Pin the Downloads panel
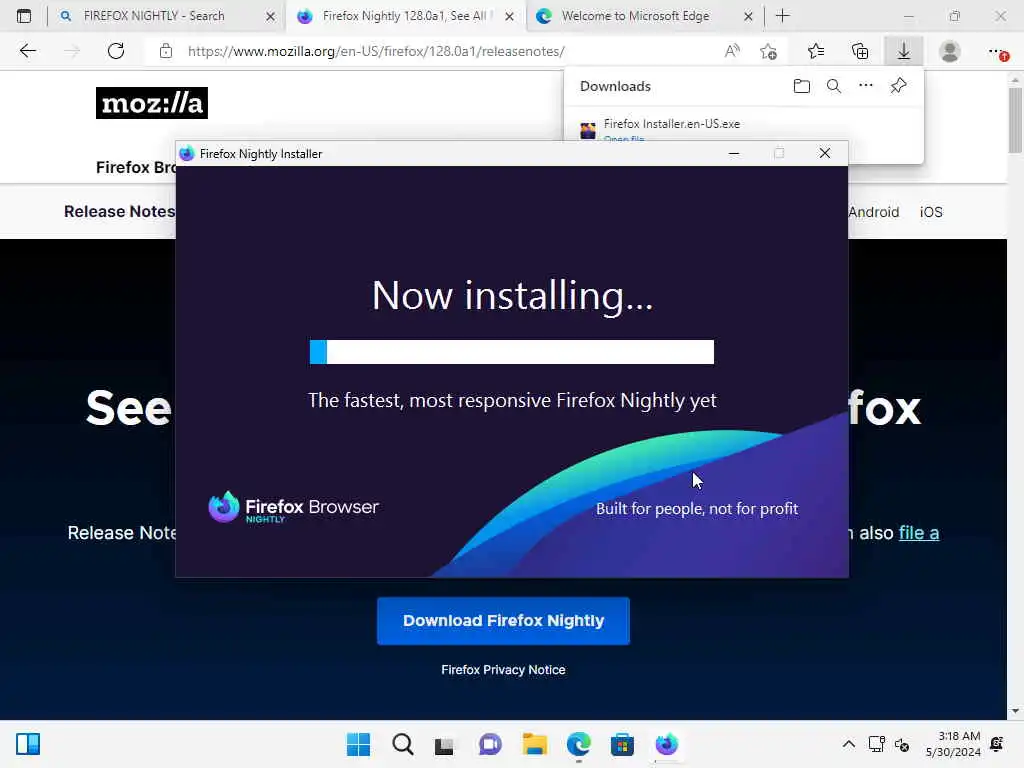The width and height of the screenshot is (1024, 768). 898,86
